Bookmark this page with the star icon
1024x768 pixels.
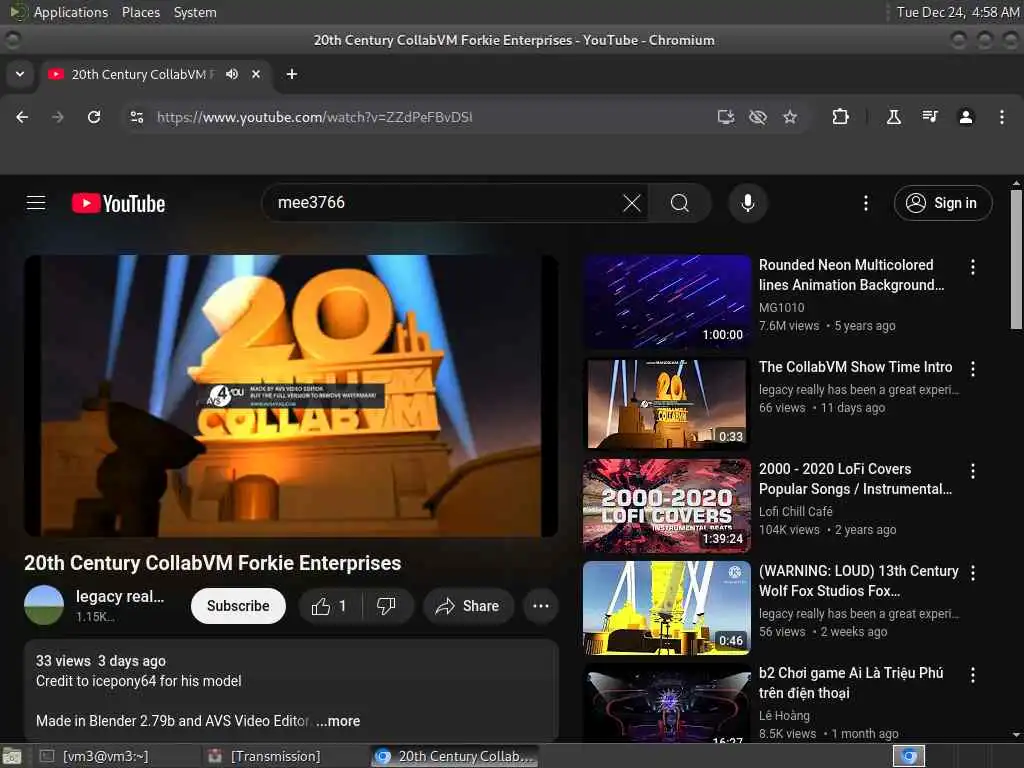(x=790, y=117)
